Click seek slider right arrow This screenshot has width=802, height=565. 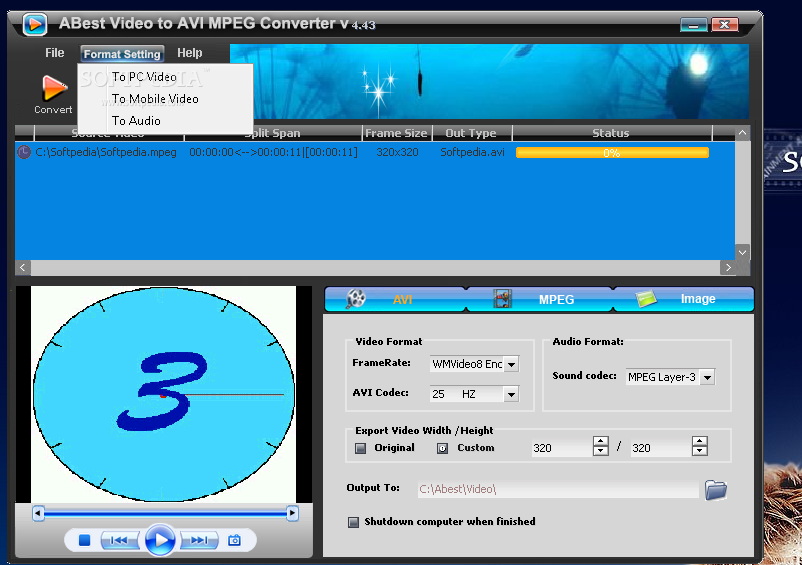(x=293, y=513)
